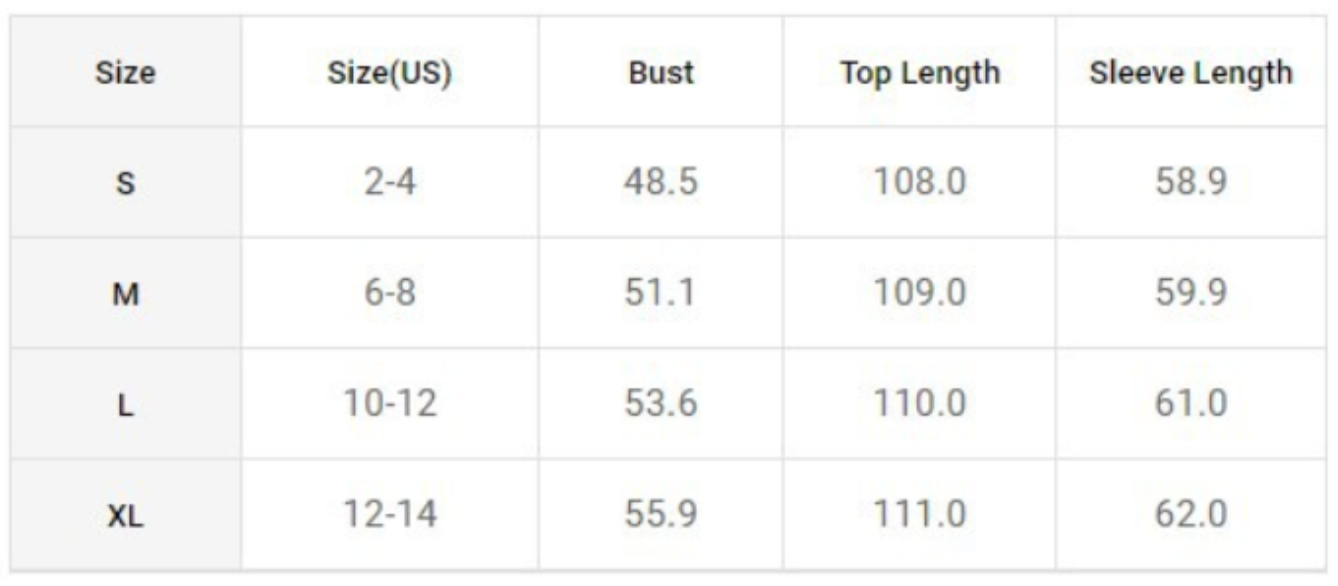This screenshot has height=586, width=1338.
Task: Select the L size row label
Action: (126, 406)
